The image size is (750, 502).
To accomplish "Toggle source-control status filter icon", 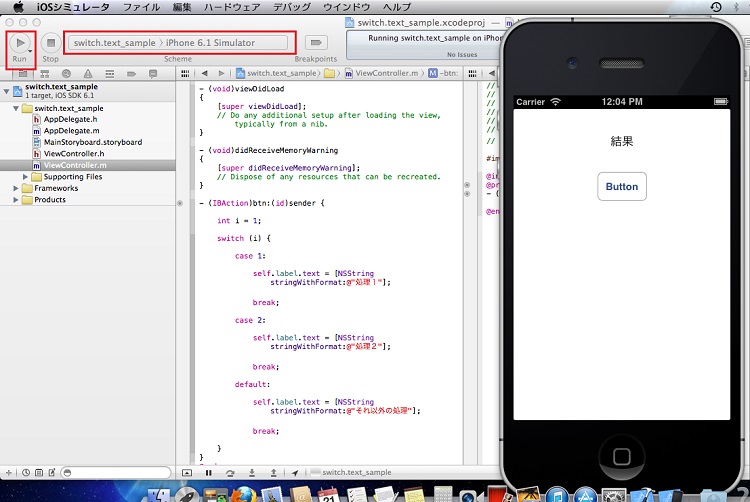I will tap(39, 473).
